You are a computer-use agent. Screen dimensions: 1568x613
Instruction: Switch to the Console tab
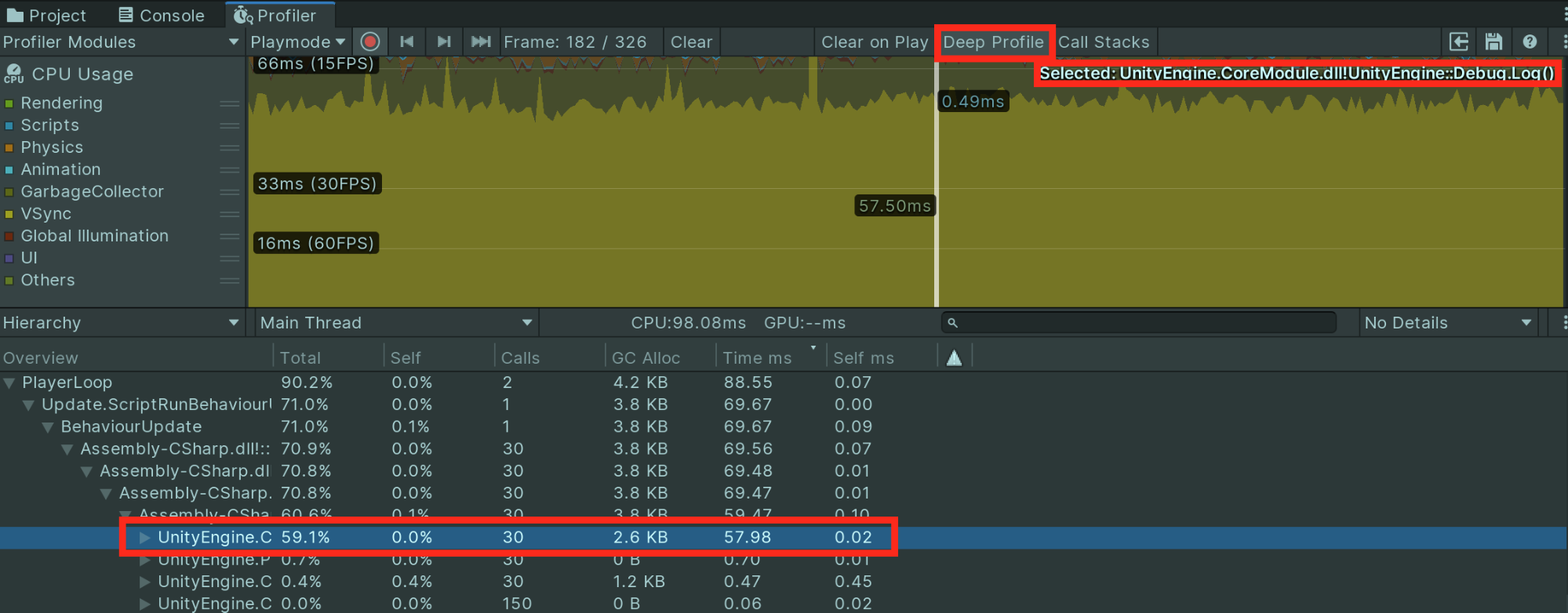click(162, 15)
